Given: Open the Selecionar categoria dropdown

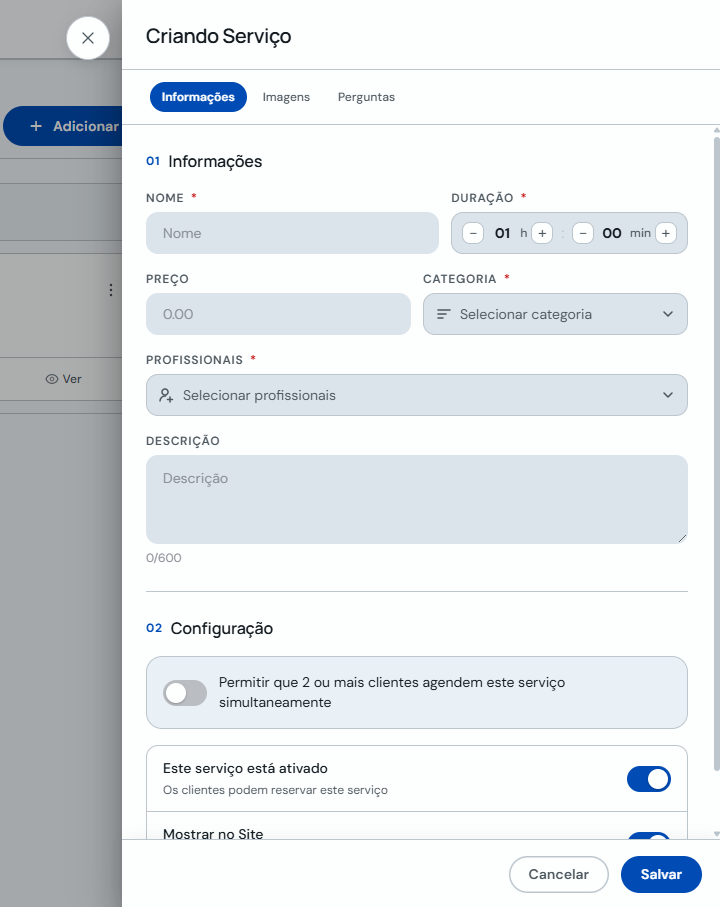Looking at the screenshot, I should coord(555,314).
